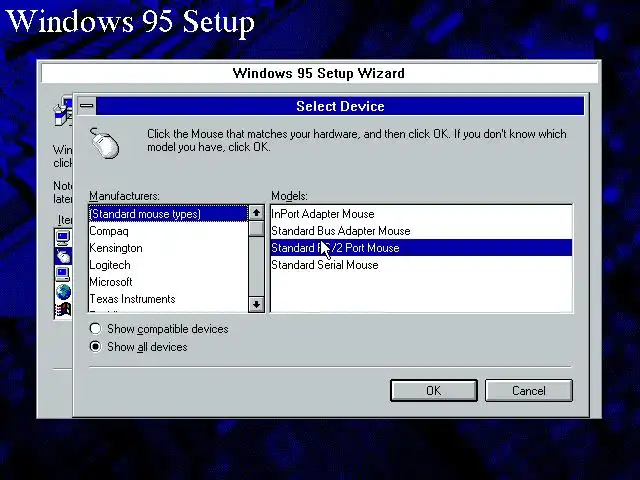Pick Standard Serial Mouse model
The width and height of the screenshot is (640, 480).
pyautogui.click(x=421, y=265)
